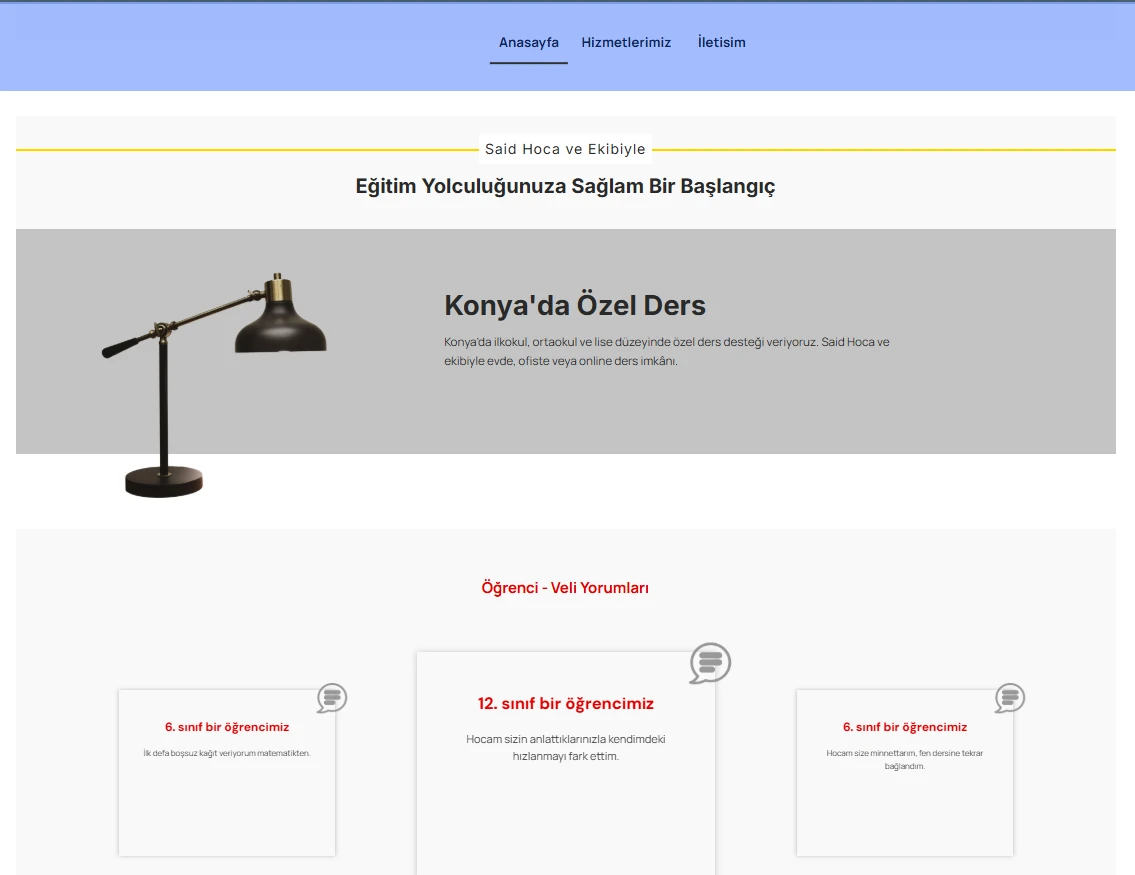Image resolution: width=1135 pixels, height=875 pixels.
Task: Click the chat bubble icon on the matematik review card
Action: click(332, 698)
